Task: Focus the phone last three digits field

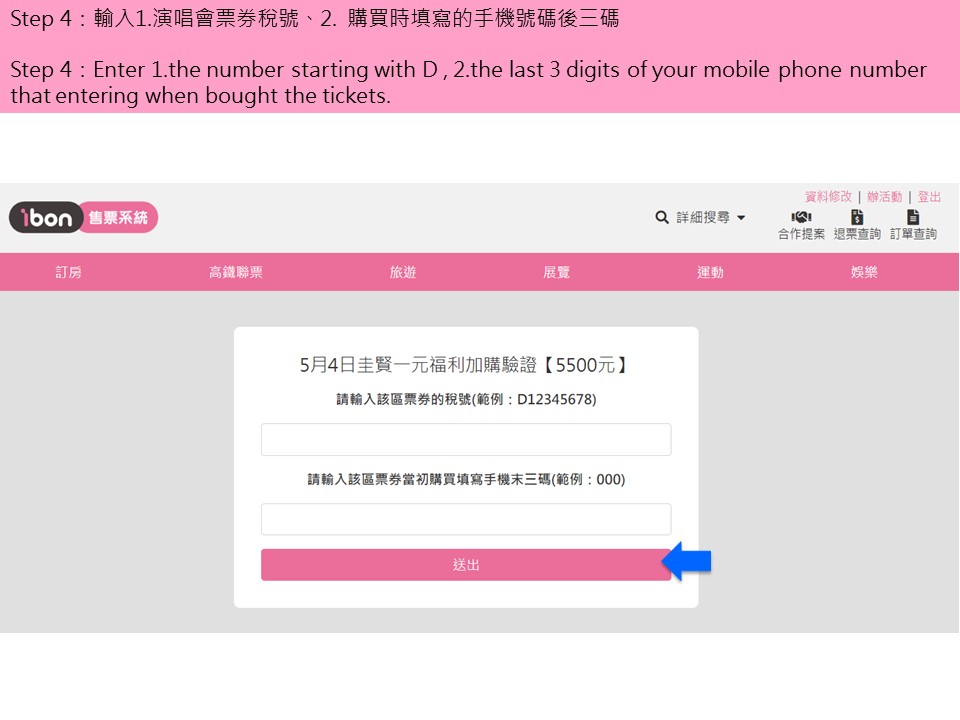Action: [x=466, y=519]
